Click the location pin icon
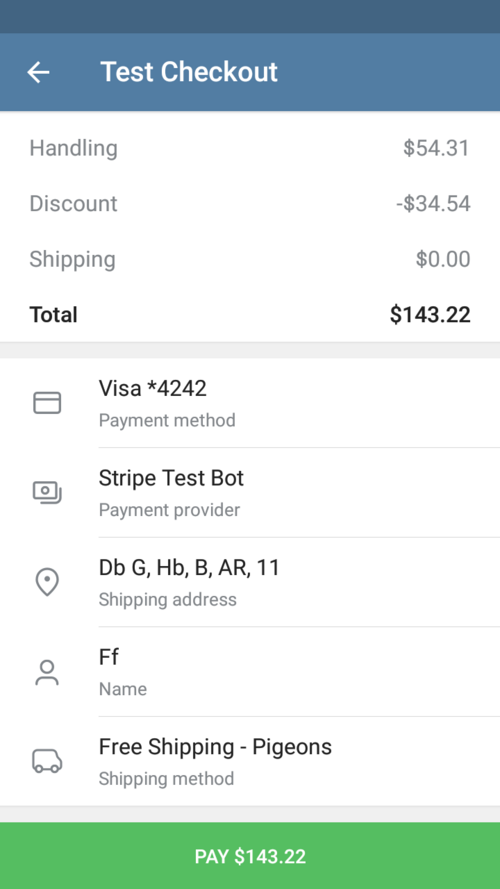 (47, 582)
